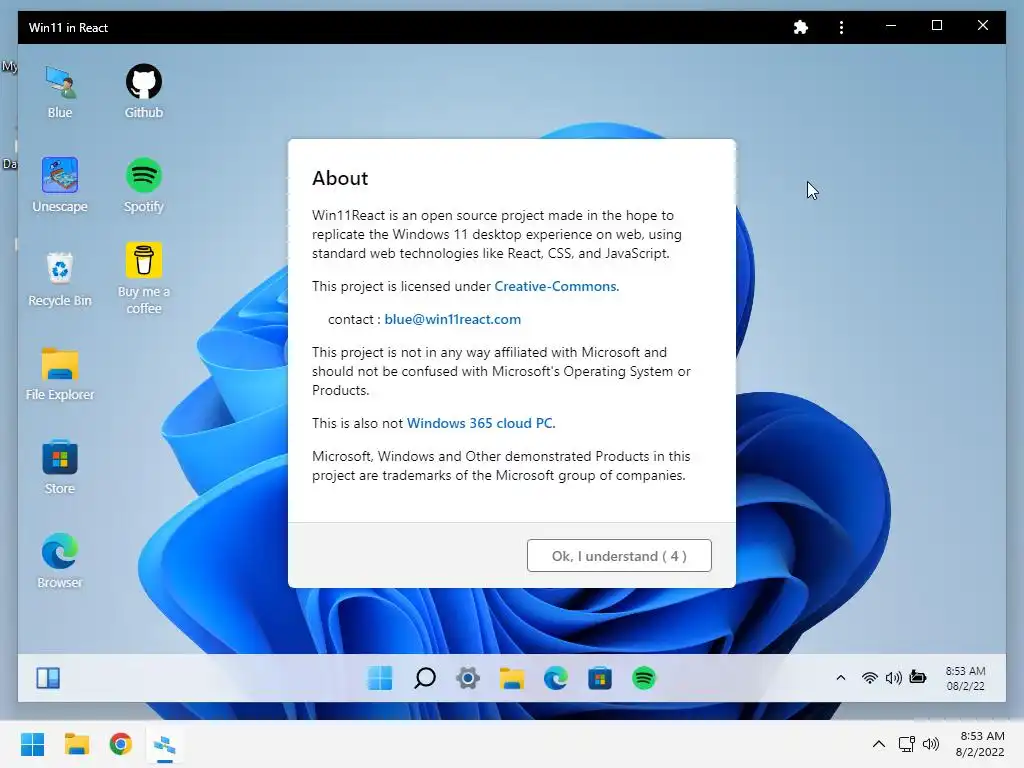
Task: Click the Buy me a coffee icon
Action: (x=144, y=279)
